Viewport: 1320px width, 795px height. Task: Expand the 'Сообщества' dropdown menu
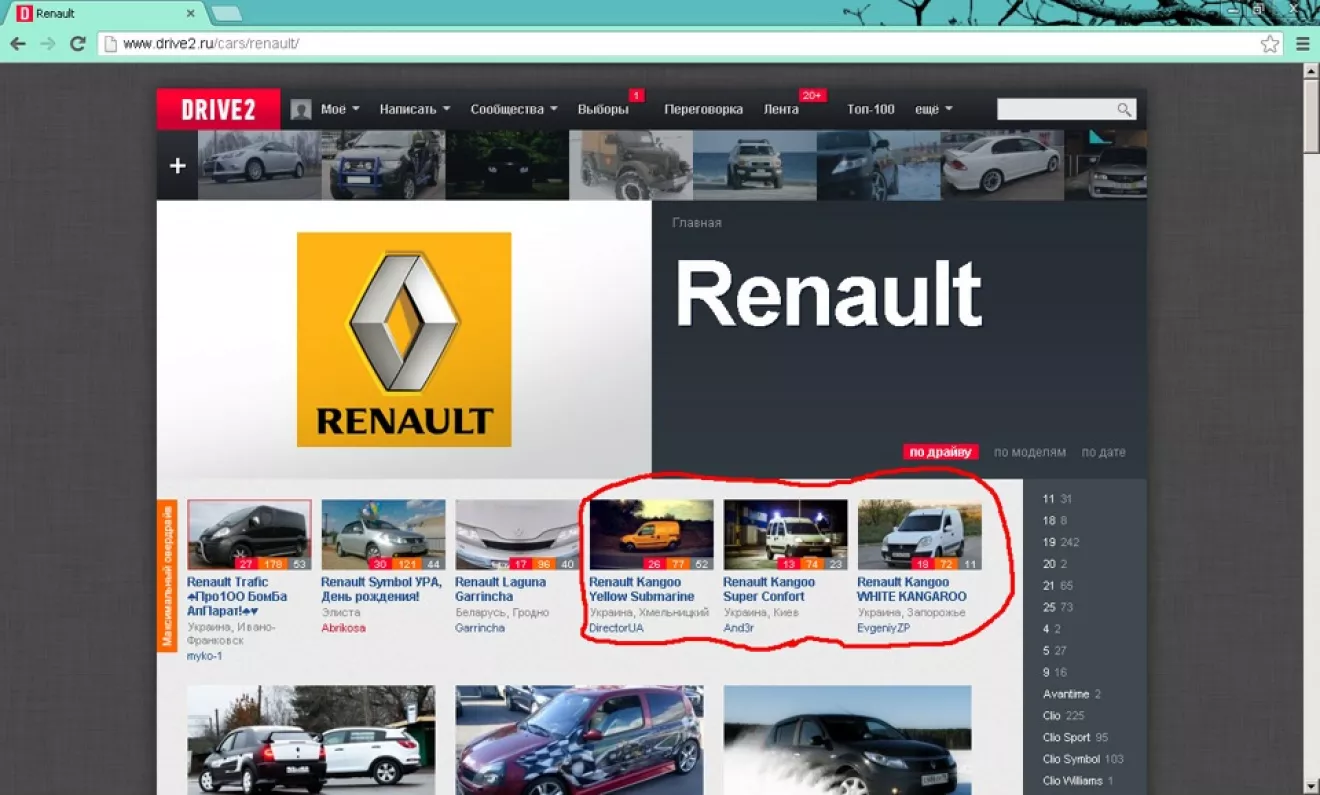[513, 110]
